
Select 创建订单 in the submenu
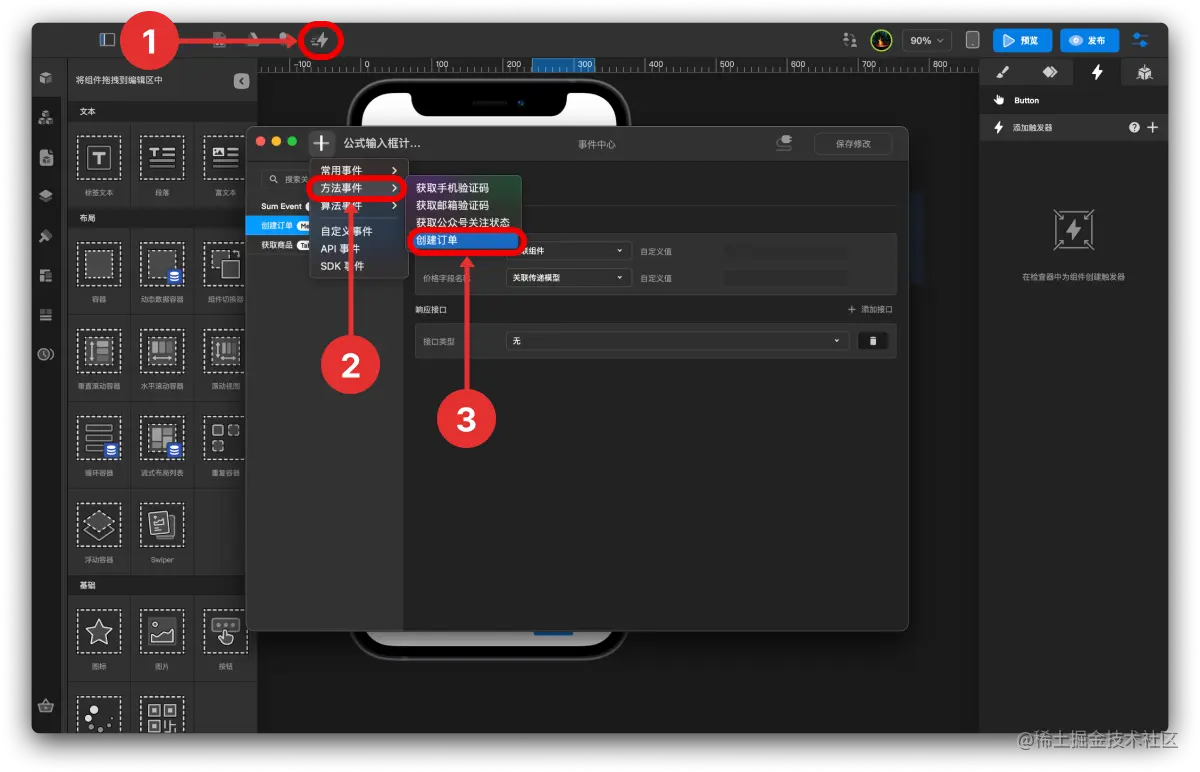click(464, 240)
